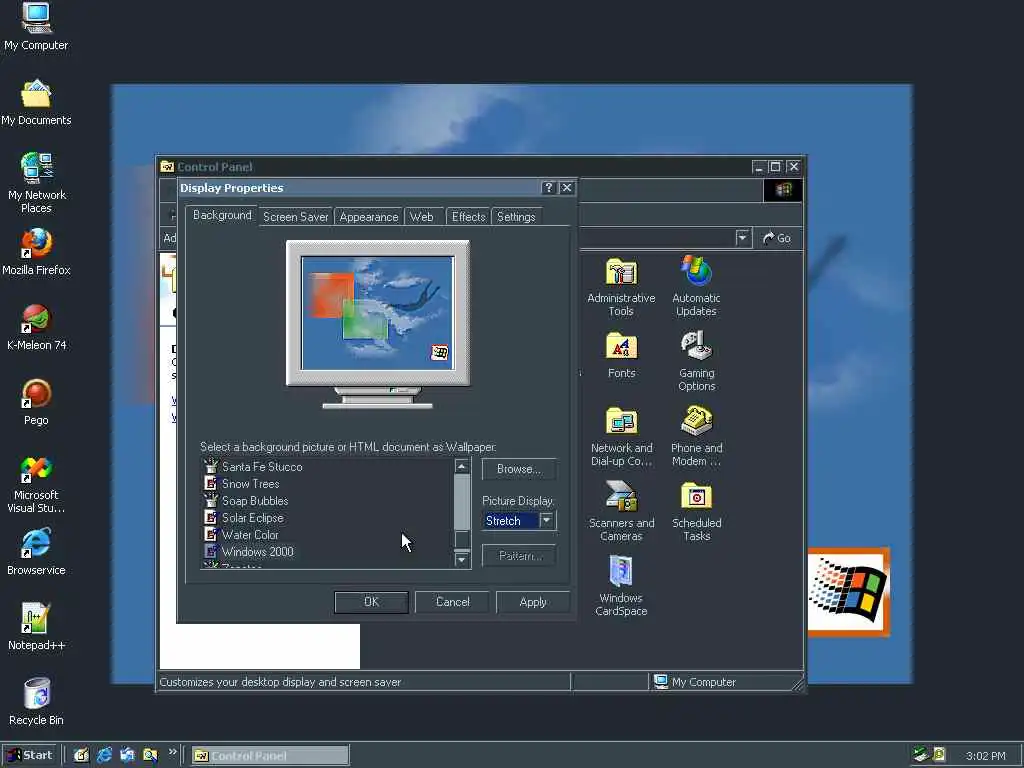Switch to the Effects tab
The height and width of the screenshot is (768, 1024).
coord(468,217)
